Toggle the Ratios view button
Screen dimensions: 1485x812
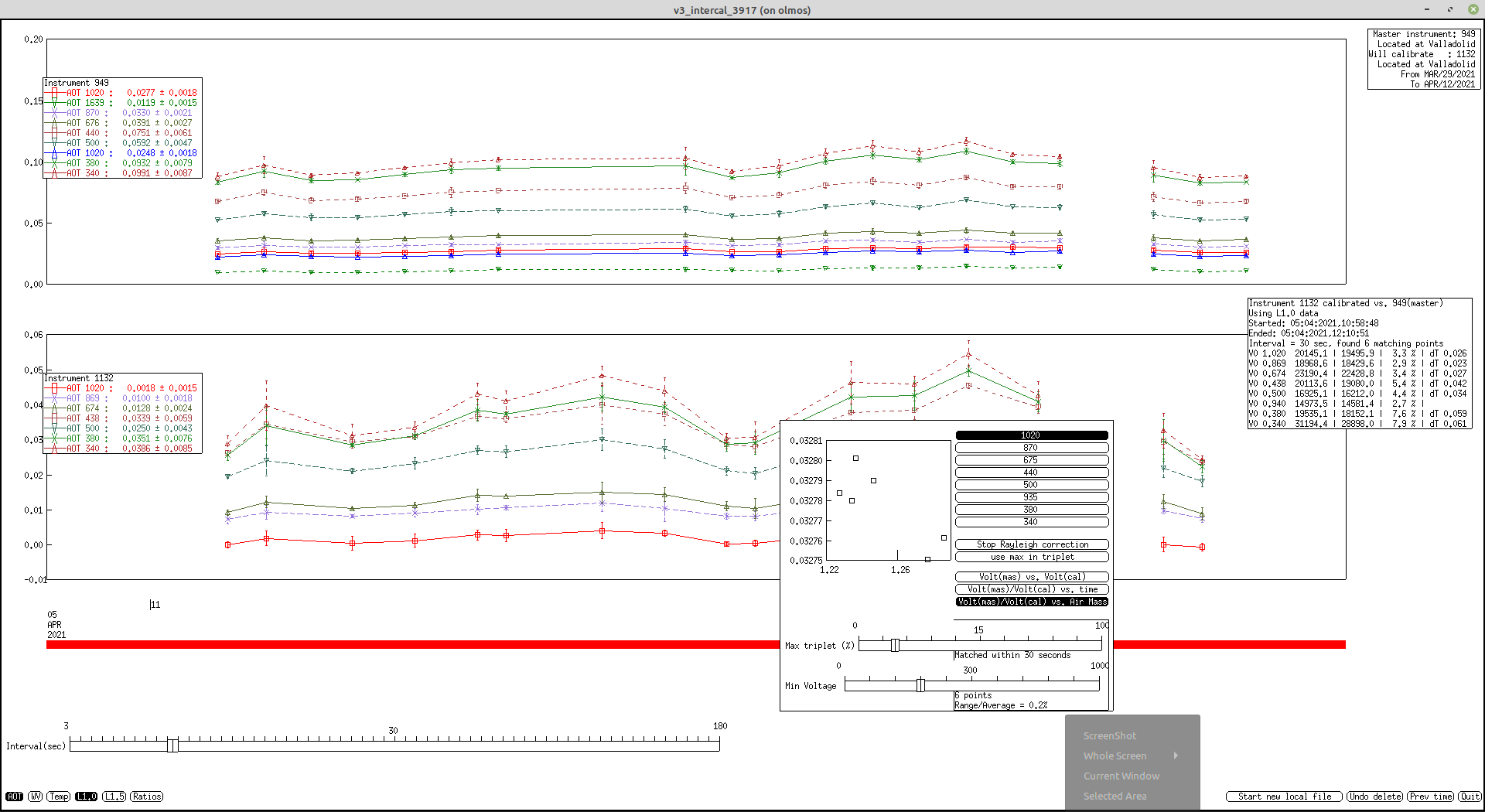(x=147, y=797)
